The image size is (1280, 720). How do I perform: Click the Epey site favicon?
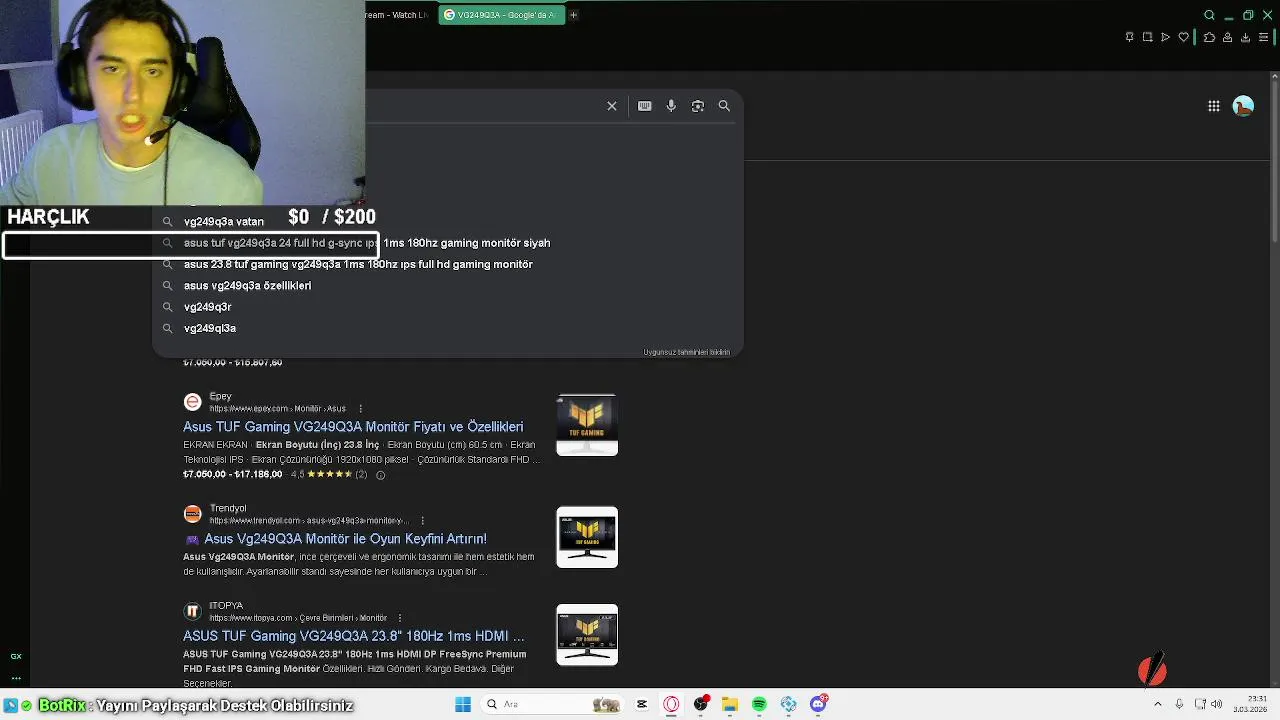(x=192, y=402)
